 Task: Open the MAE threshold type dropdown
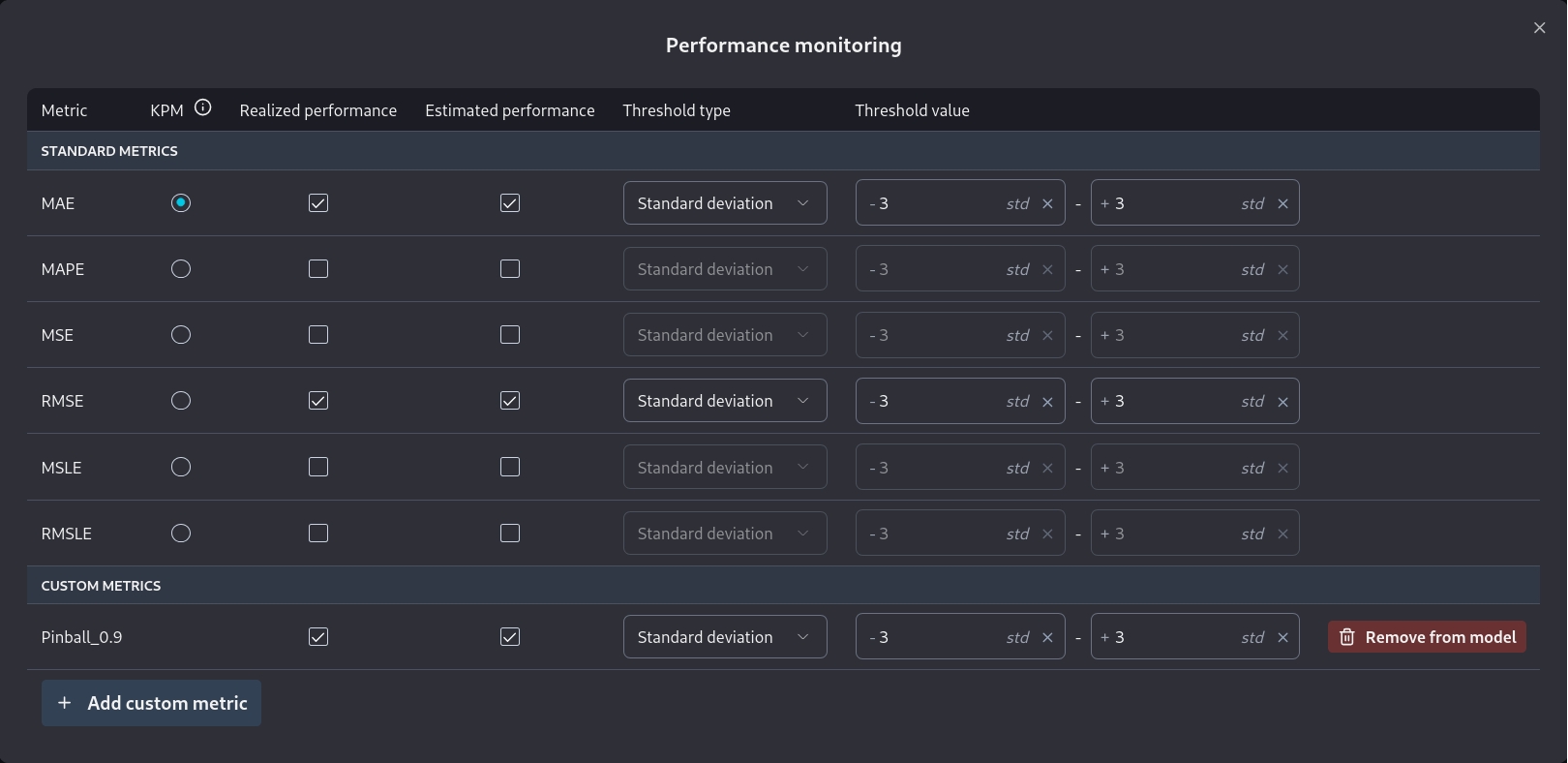coord(724,203)
